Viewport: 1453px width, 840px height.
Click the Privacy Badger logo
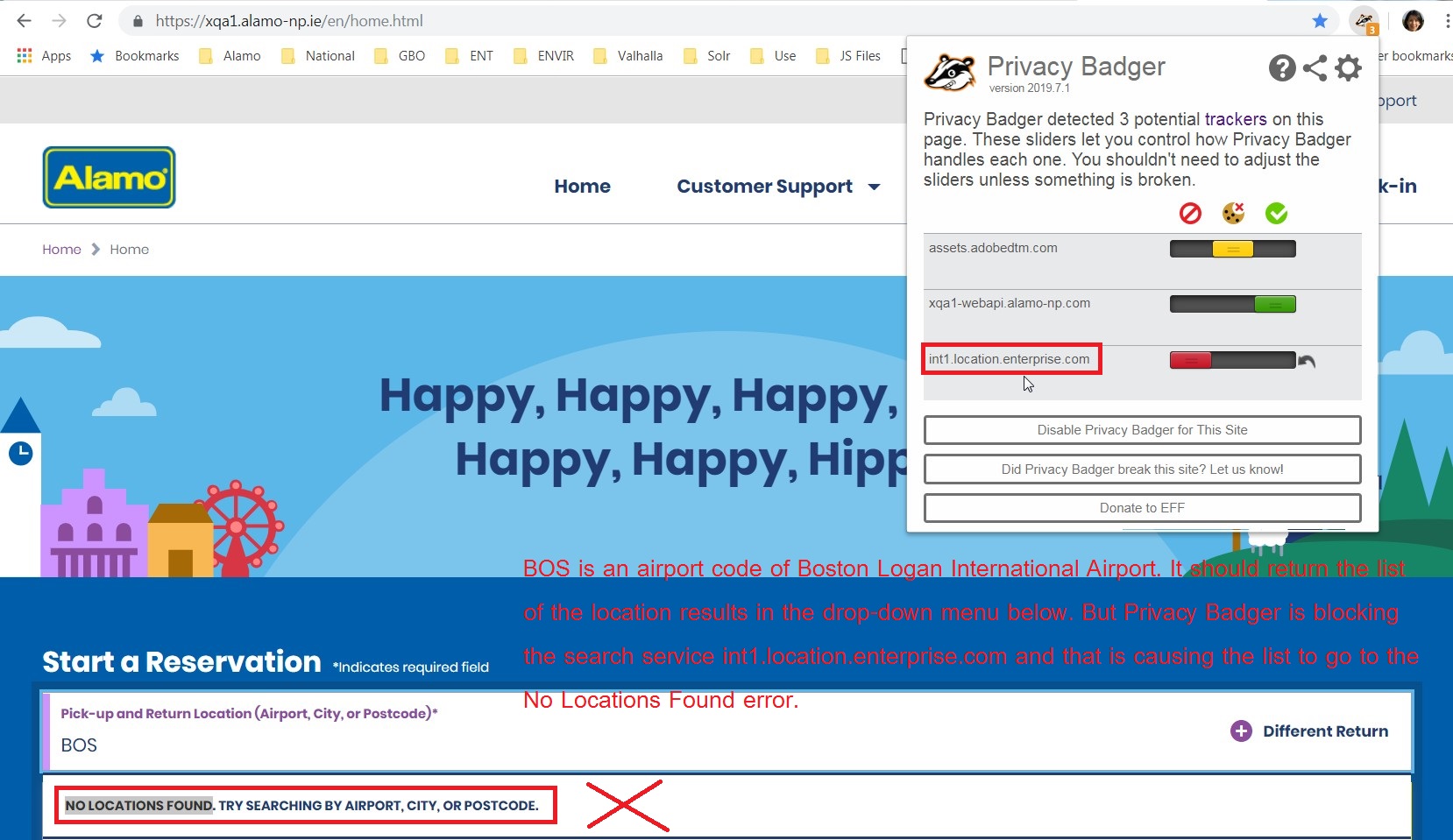(950, 72)
